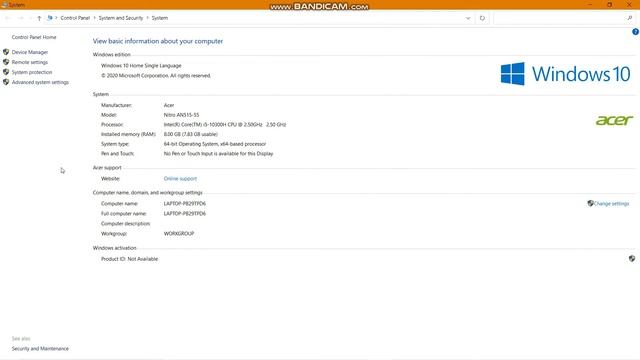Click 64-bit Operating System text
Screen dimensions: 640x360
point(215,144)
